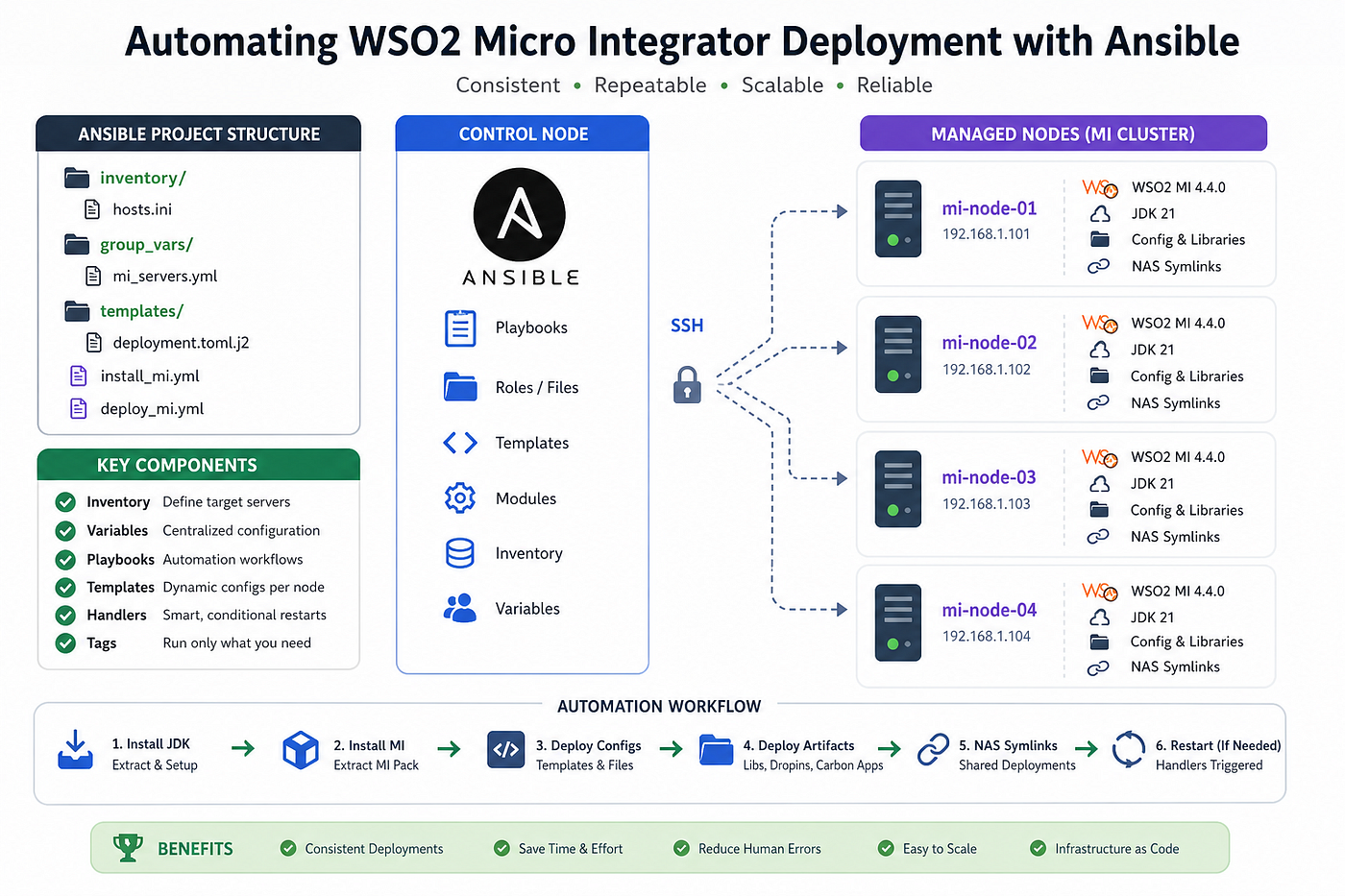Screen dimensions: 1345x896
Task: Select the Inventory database icon
Action: [x=460, y=553]
